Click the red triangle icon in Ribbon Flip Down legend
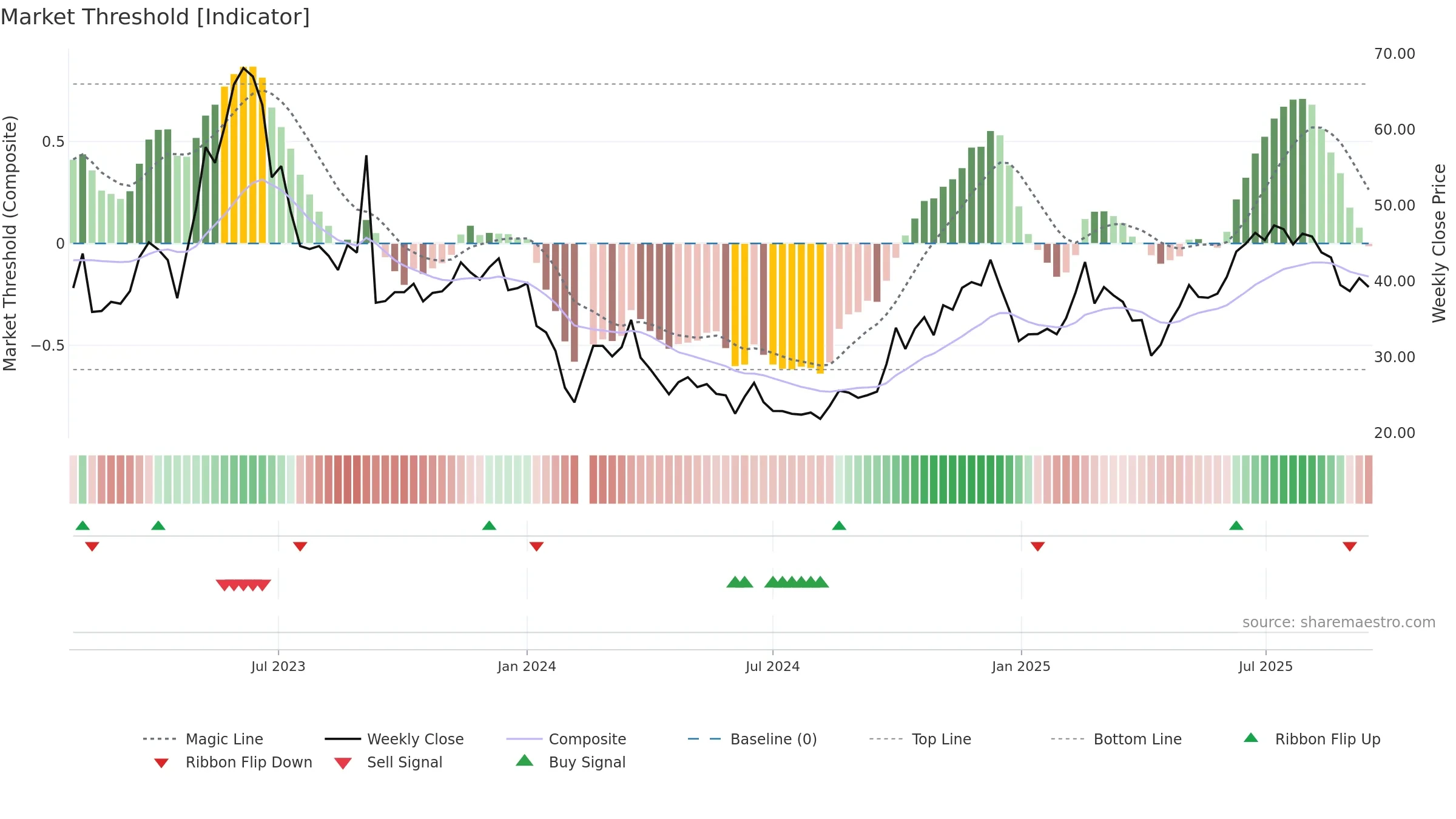Image resolution: width=1456 pixels, height=819 pixels. coord(161,763)
